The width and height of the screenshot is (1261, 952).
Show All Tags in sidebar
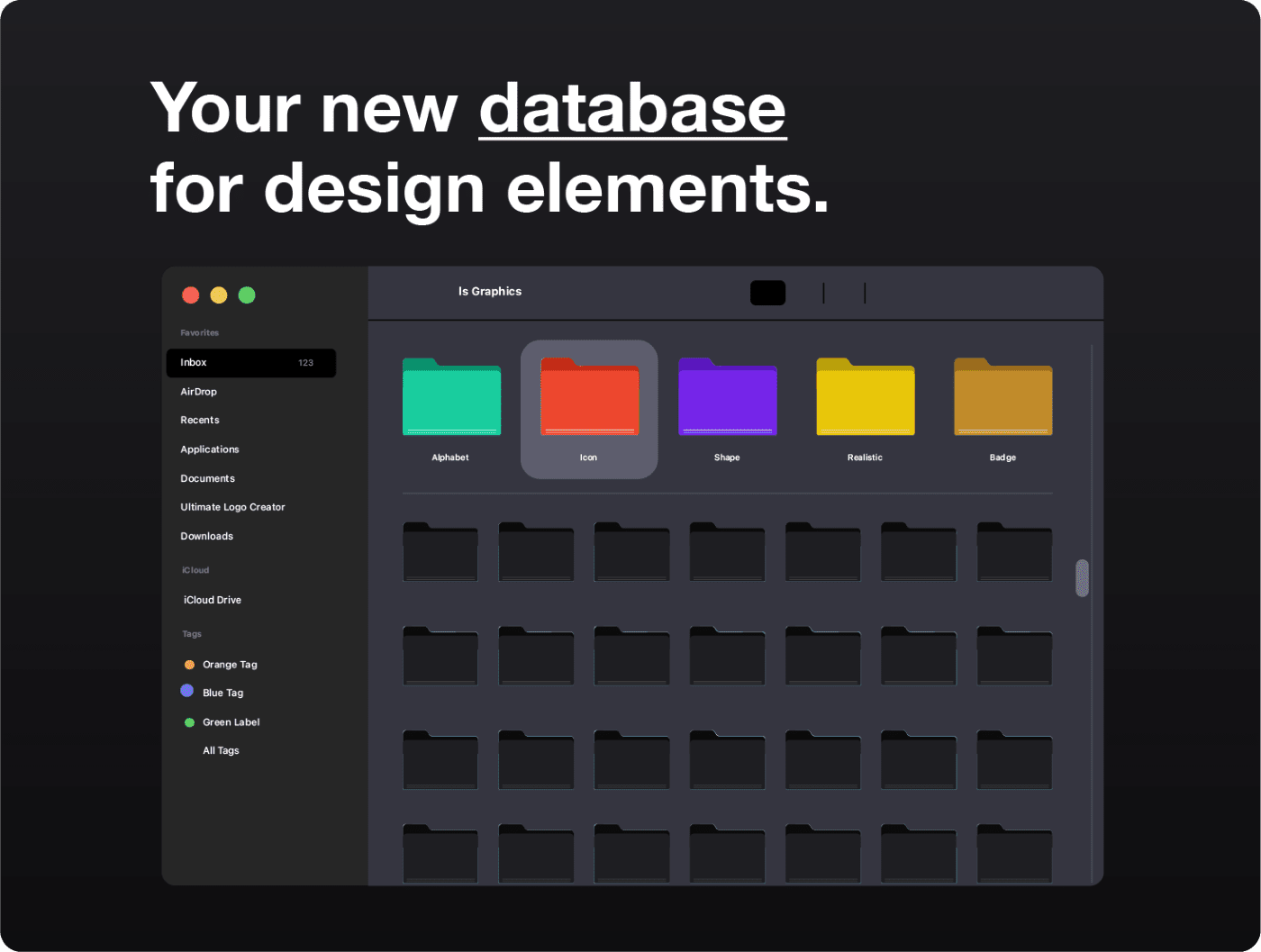coord(221,750)
